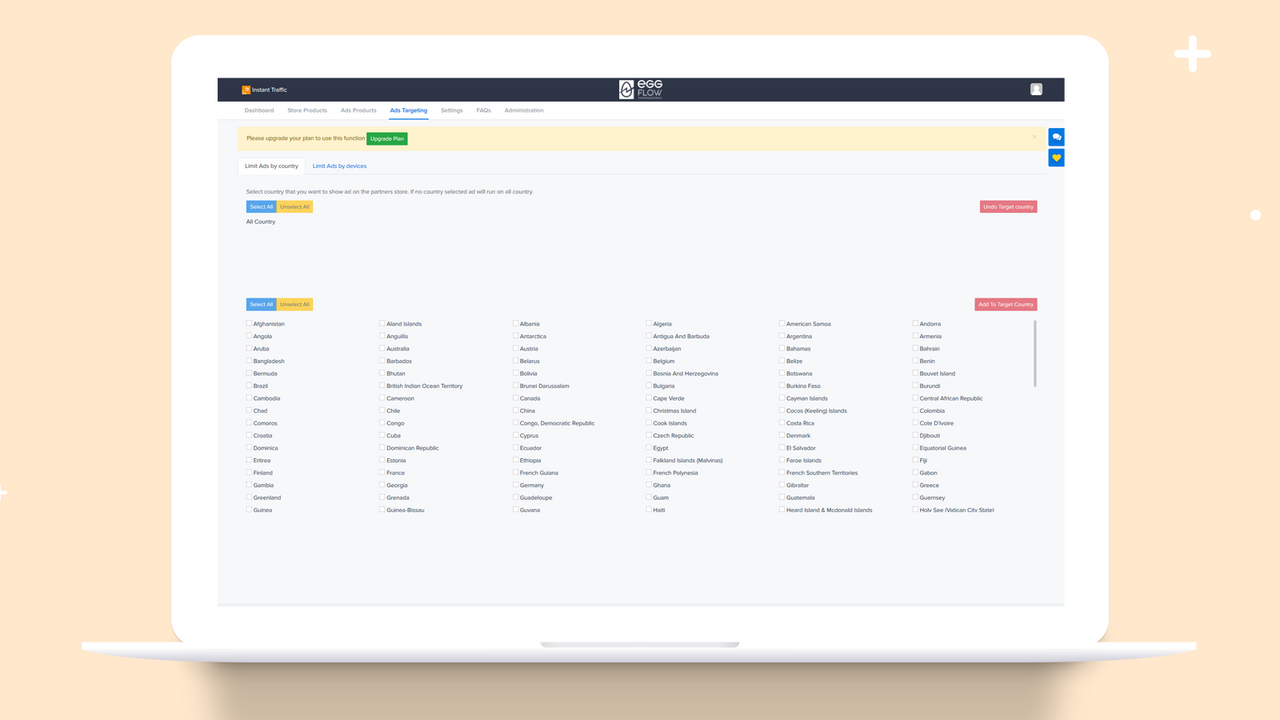Tick the Aland Islands checkbox

coord(382,324)
